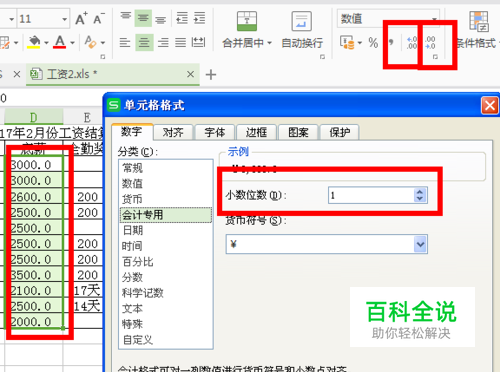Apply top vertical alignment
The height and width of the screenshot is (372, 500).
[126, 17]
